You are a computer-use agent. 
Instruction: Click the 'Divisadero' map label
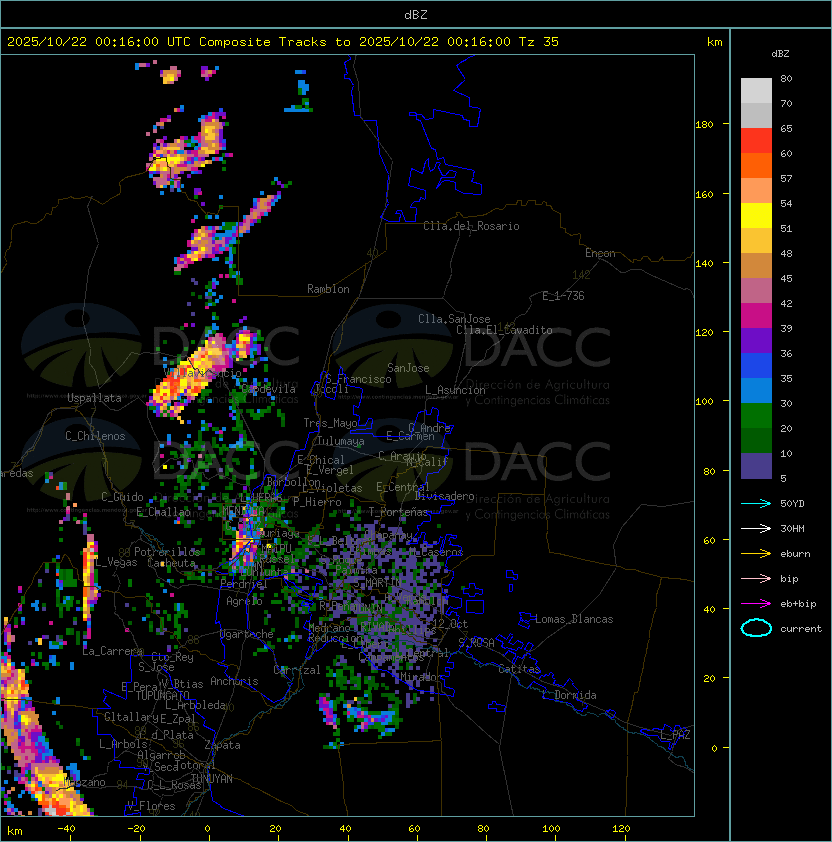pos(445,496)
